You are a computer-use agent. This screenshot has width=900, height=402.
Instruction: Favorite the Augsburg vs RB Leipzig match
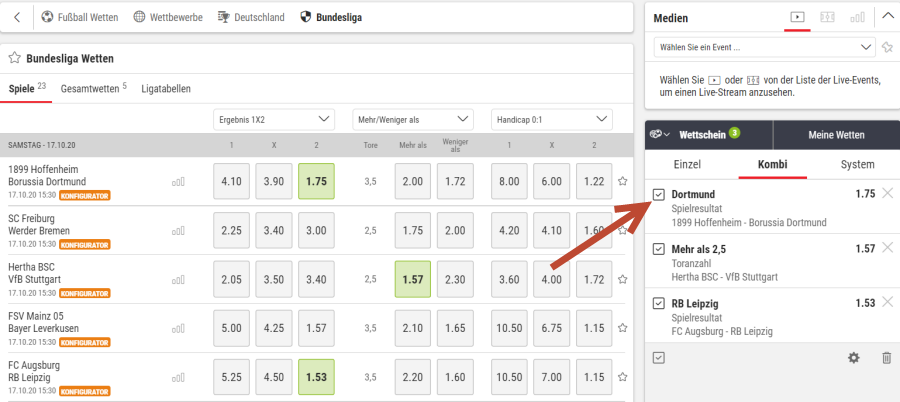click(622, 377)
